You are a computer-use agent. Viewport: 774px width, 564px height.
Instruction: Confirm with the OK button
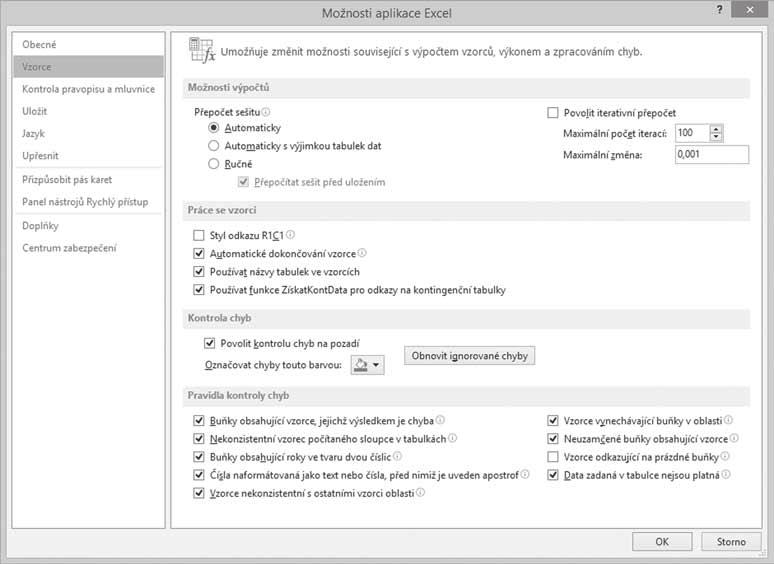point(662,541)
